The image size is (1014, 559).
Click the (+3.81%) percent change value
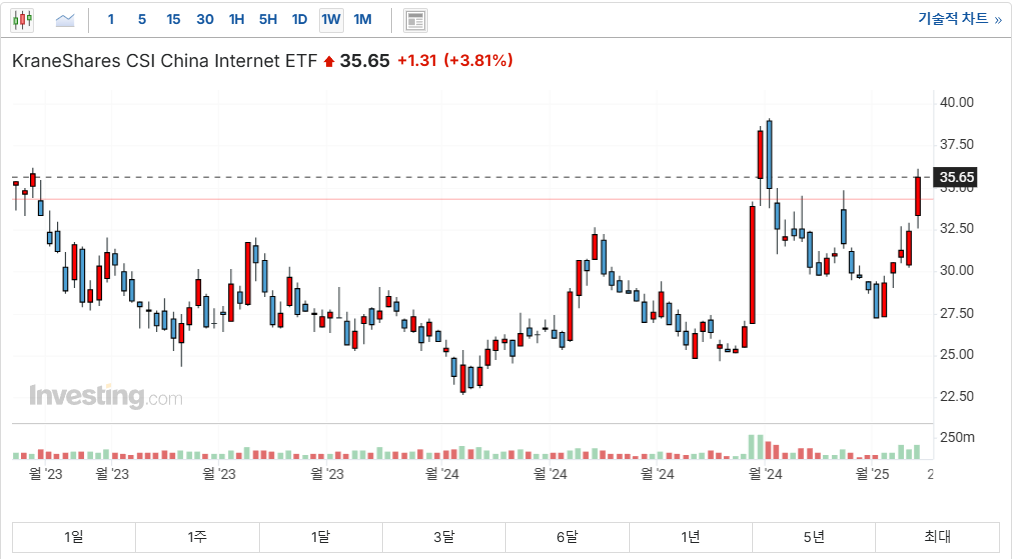[478, 61]
